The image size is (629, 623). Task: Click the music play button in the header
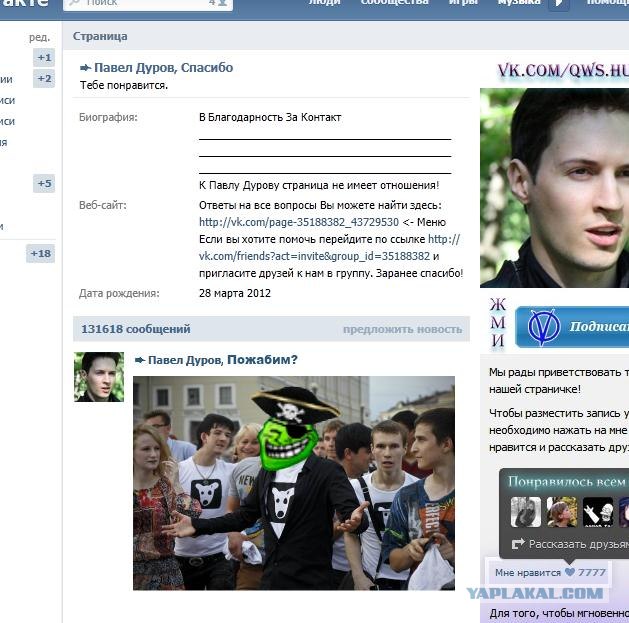(x=559, y=4)
